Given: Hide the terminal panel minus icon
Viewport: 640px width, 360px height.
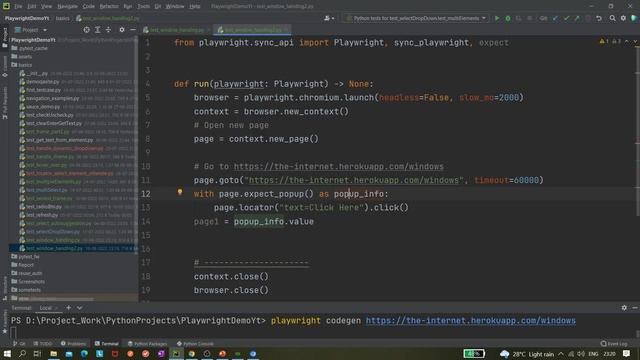Looking at the screenshot, I should pyautogui.click(x=635, y=308).
